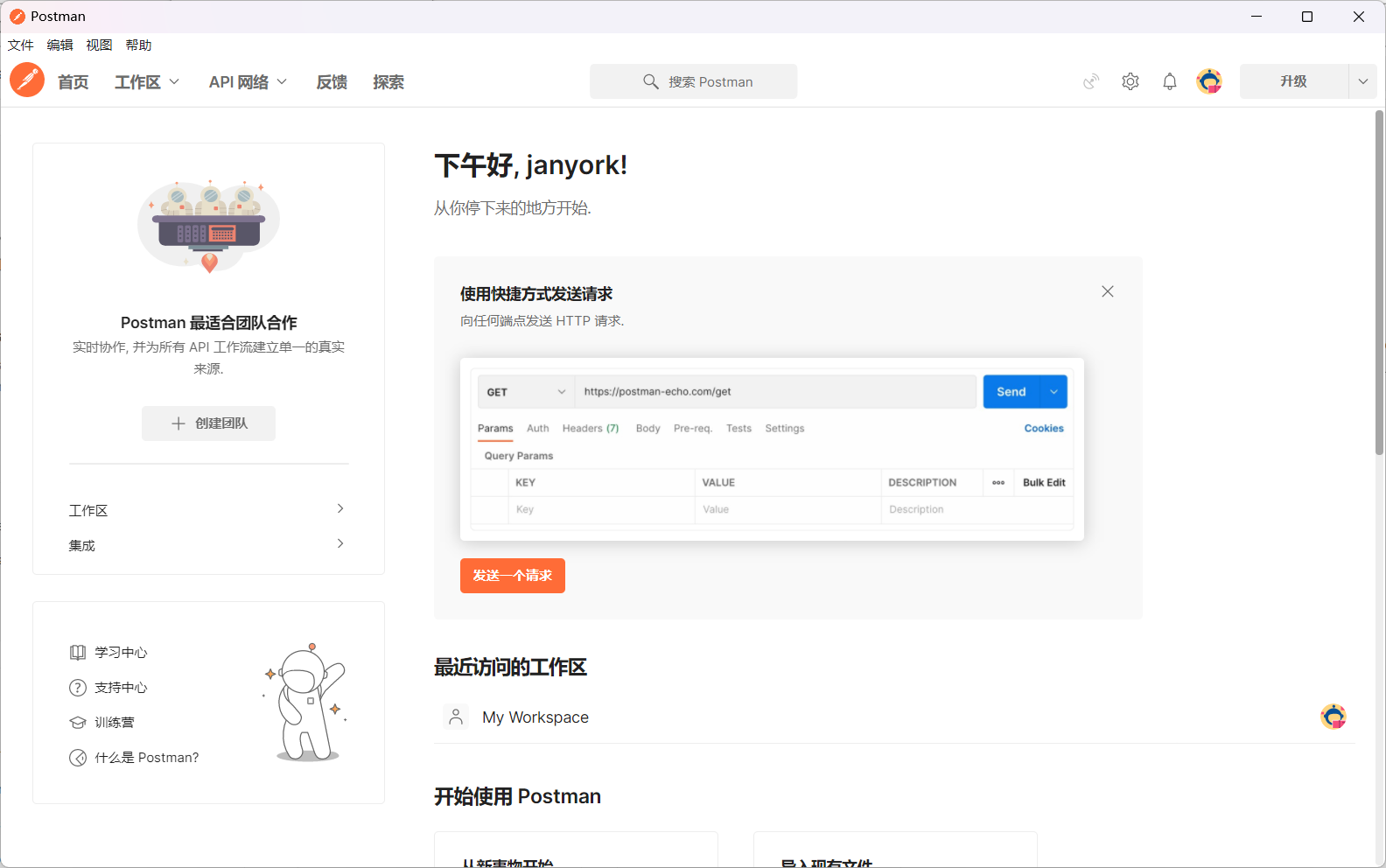This screenshot has height=868, width=1386.
Task: Click the Postman logo icon
Action: point(27,80)
